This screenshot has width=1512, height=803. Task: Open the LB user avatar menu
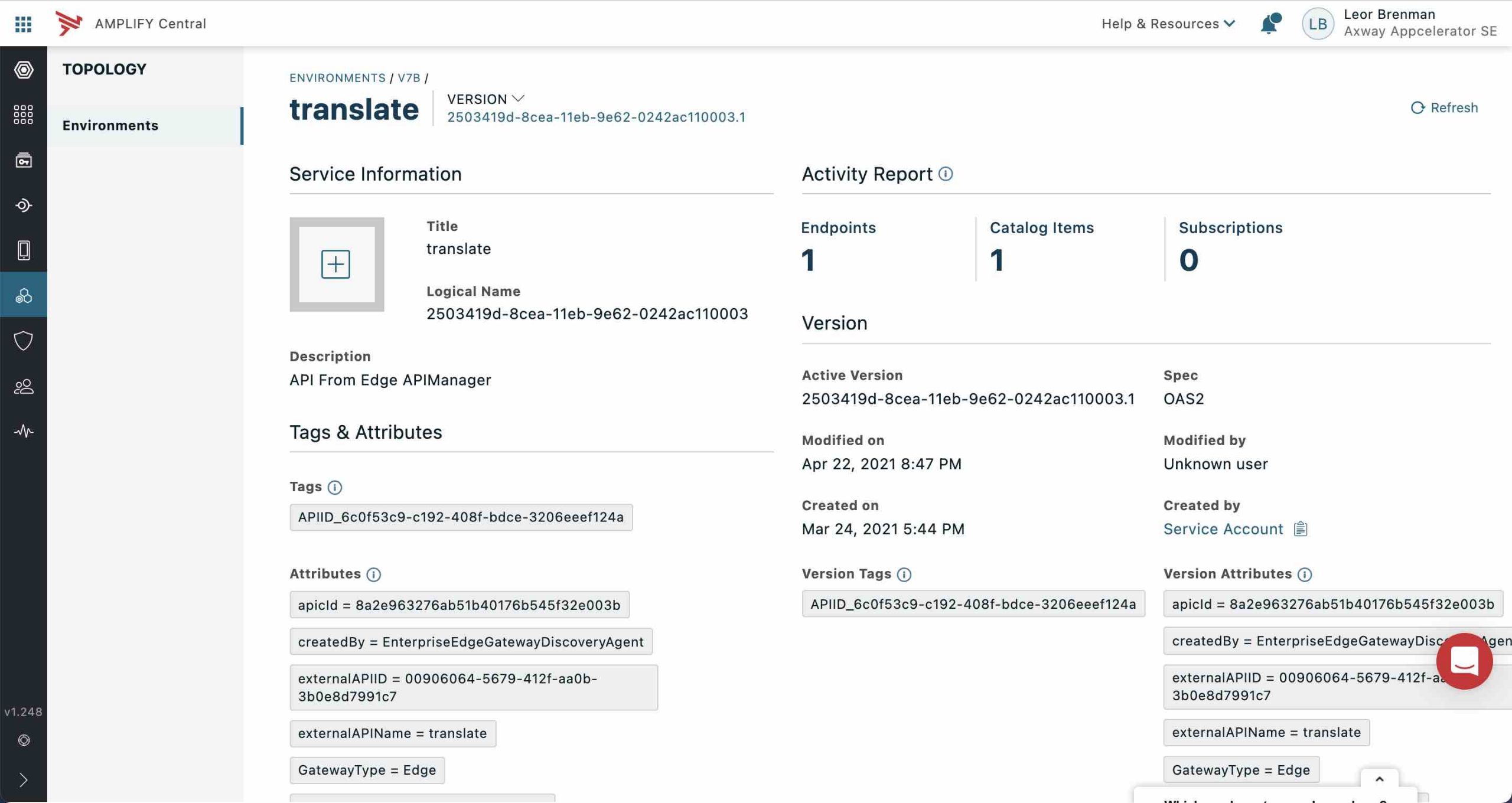pyautogui.click(x=1318, y=24)
